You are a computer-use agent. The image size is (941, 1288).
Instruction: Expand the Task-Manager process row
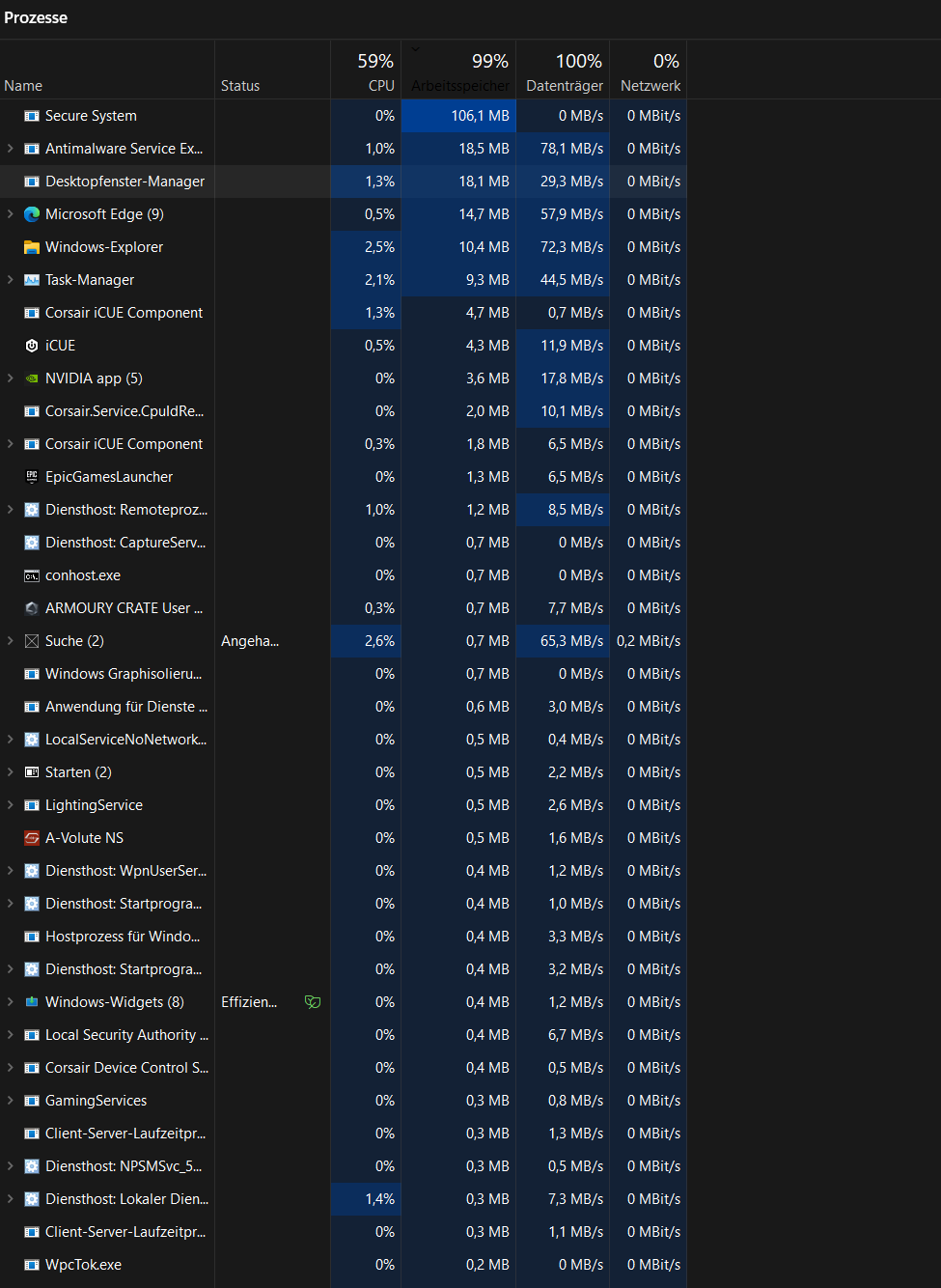[x=11, y=280]
